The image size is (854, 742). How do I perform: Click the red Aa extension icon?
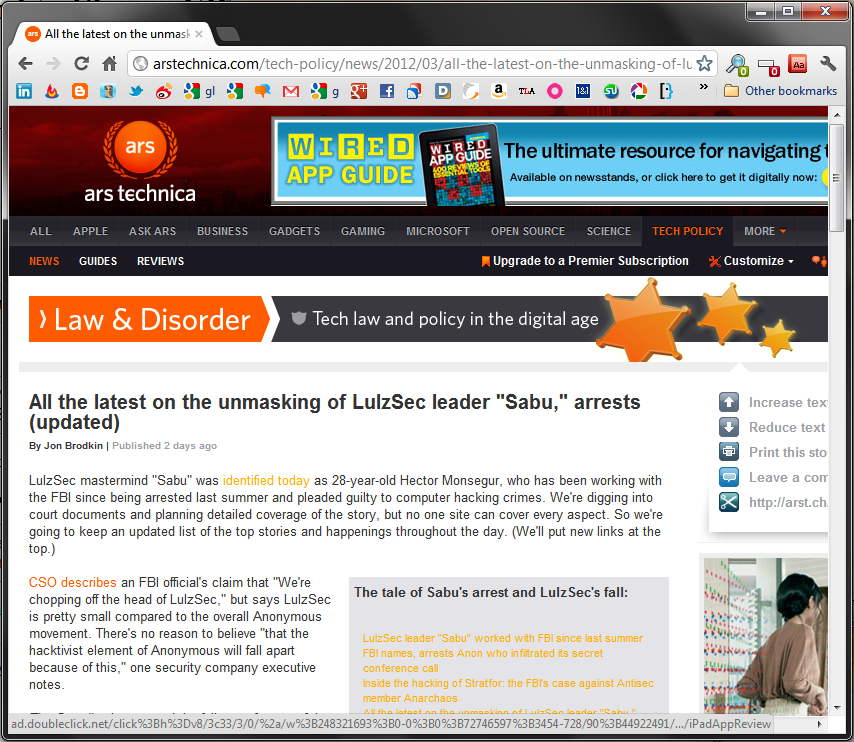click(798, 64)
